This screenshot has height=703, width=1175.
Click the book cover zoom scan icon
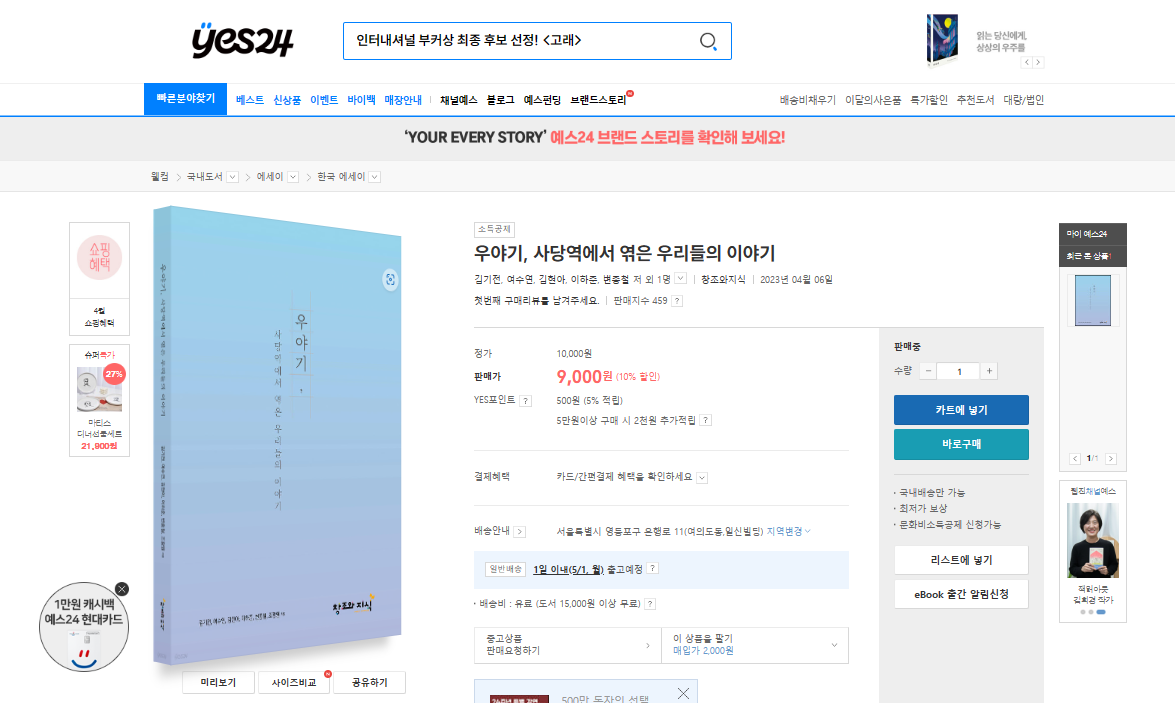point(390,280)
